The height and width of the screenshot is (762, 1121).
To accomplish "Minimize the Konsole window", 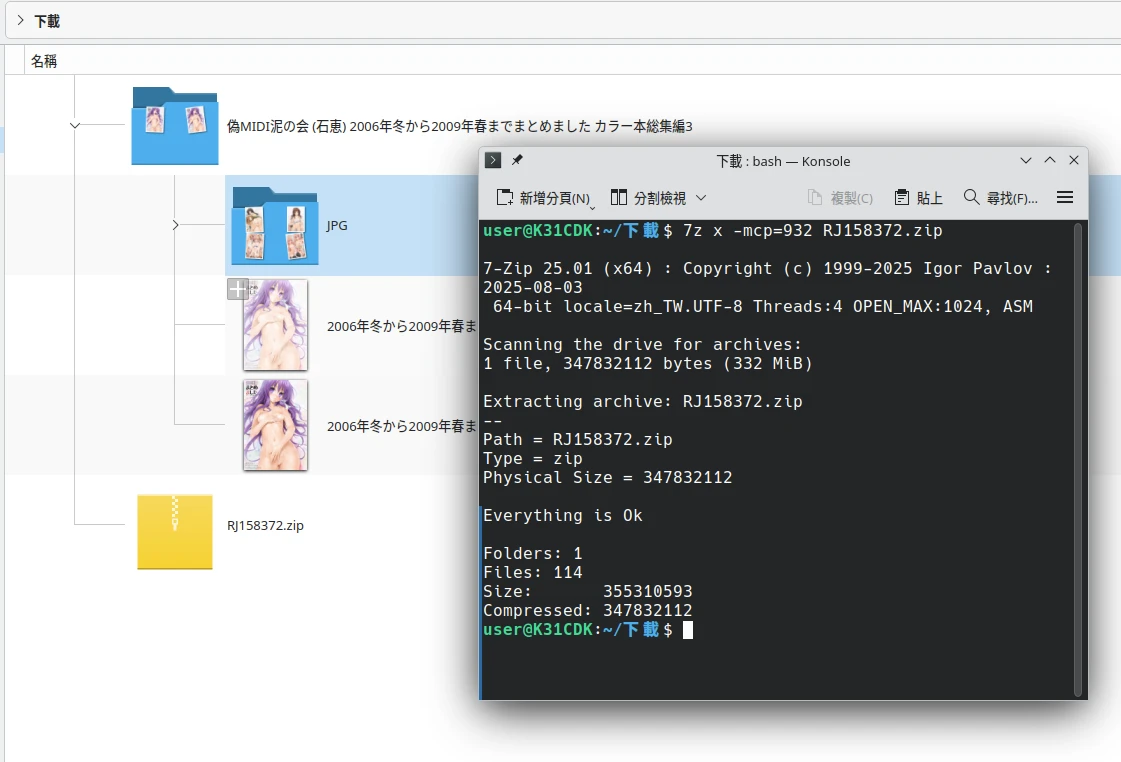I will point(1026,161).
